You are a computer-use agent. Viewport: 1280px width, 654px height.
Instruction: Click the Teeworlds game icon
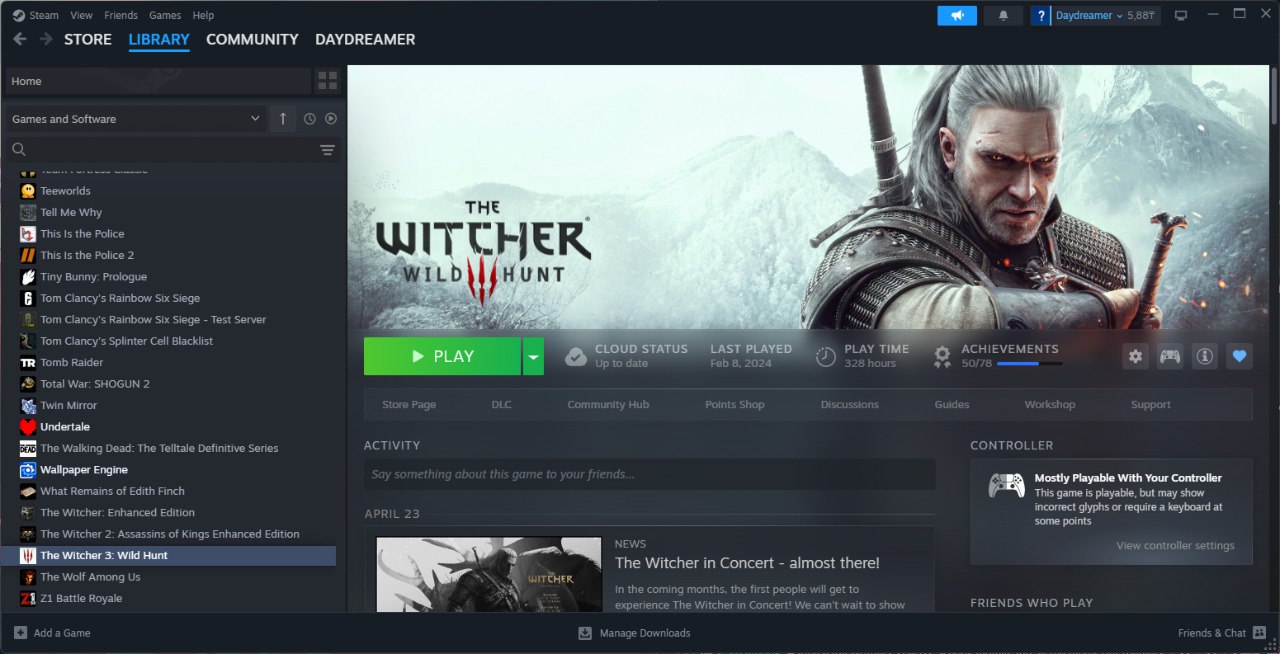pyautogui.click(x=28, y=191)
